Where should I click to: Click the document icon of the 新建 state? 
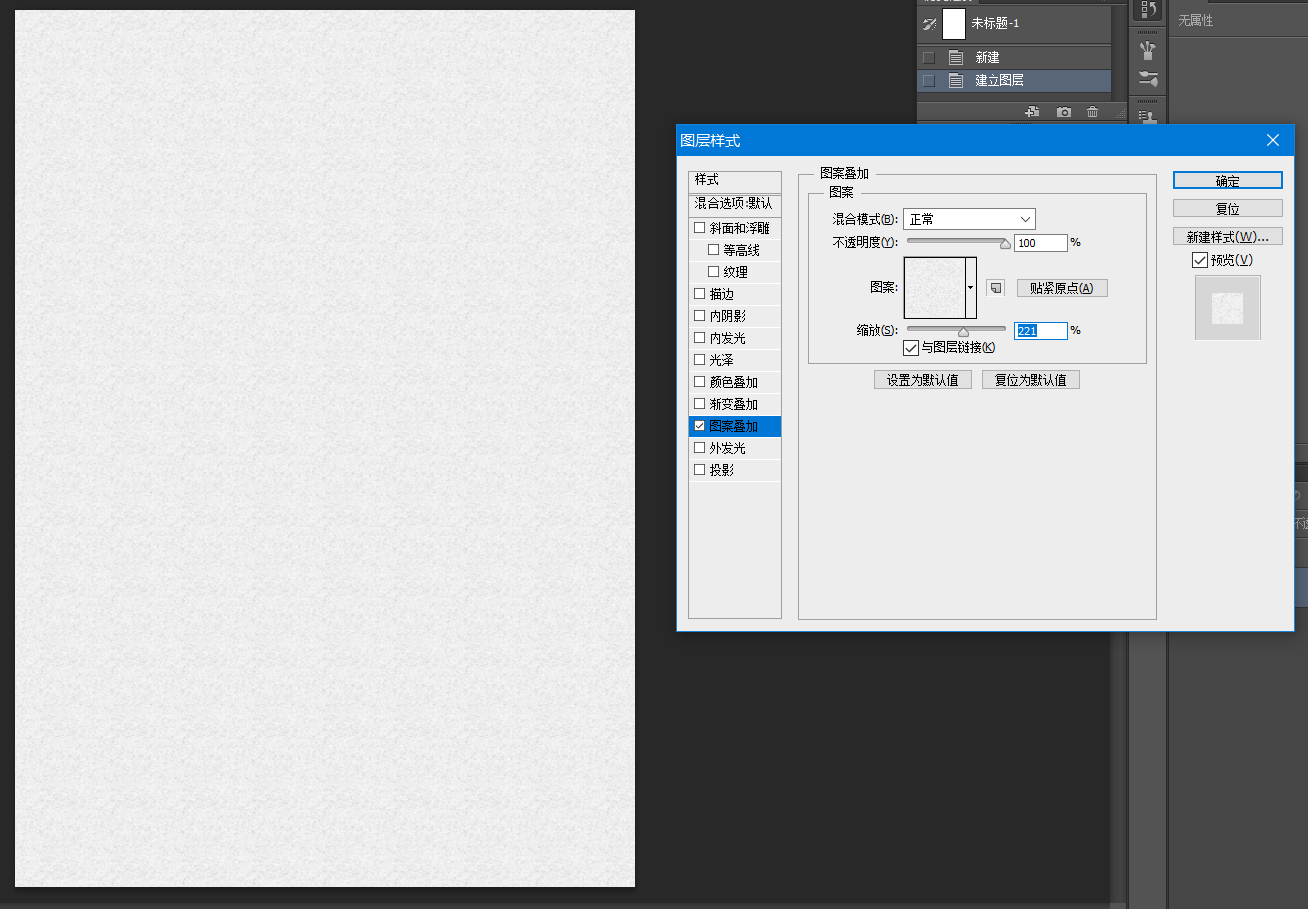pyautogui.click(x=956, y=58)
